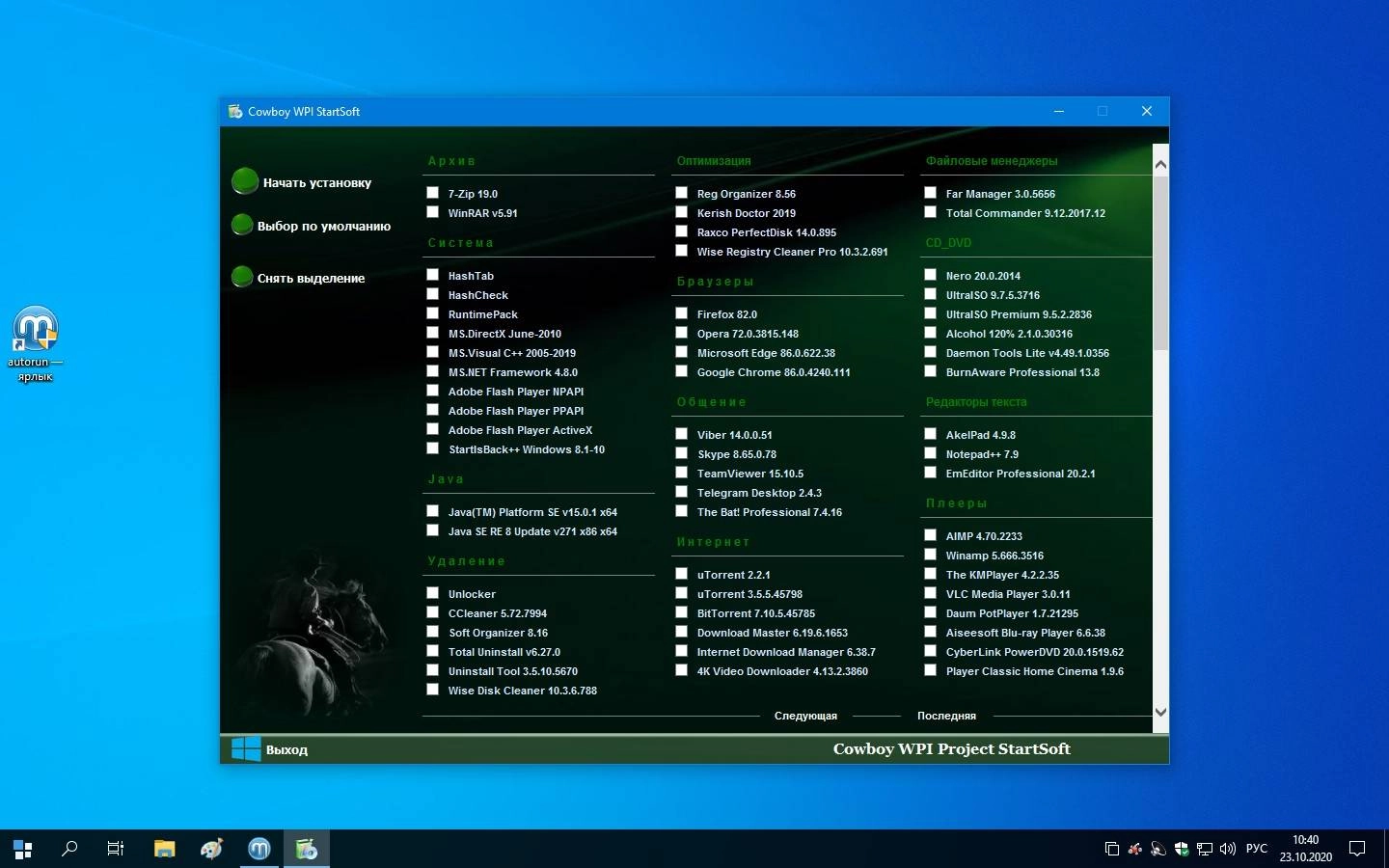Check the 7-Zip 19.0 checkbox
1389x868 pixels.
click(433, 193)
